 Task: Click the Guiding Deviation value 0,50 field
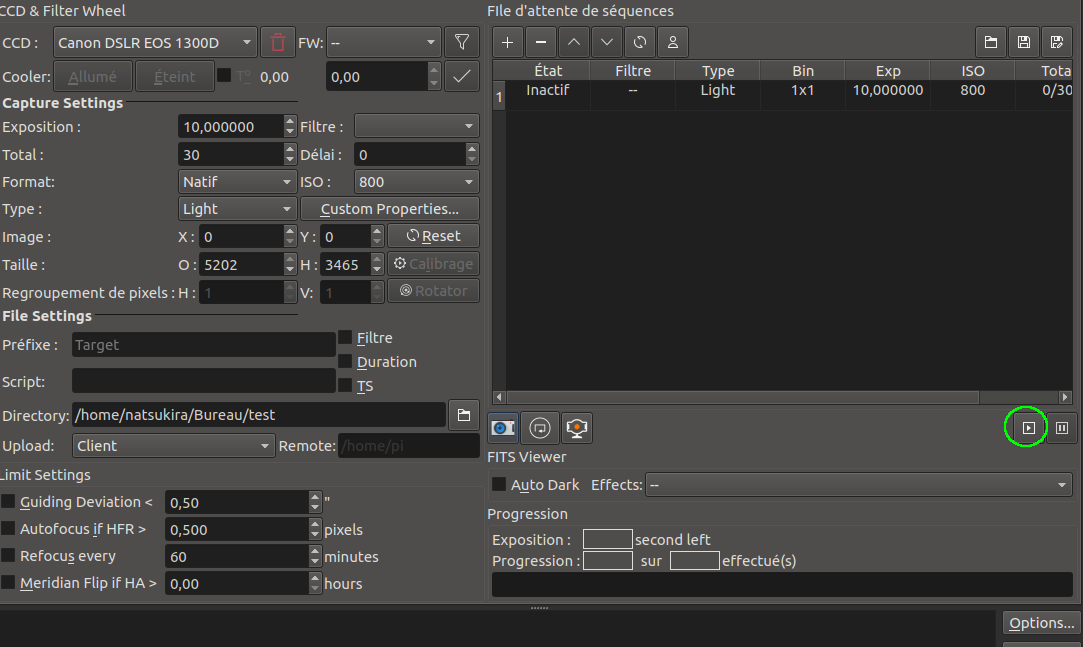click(x=237, y=502)
